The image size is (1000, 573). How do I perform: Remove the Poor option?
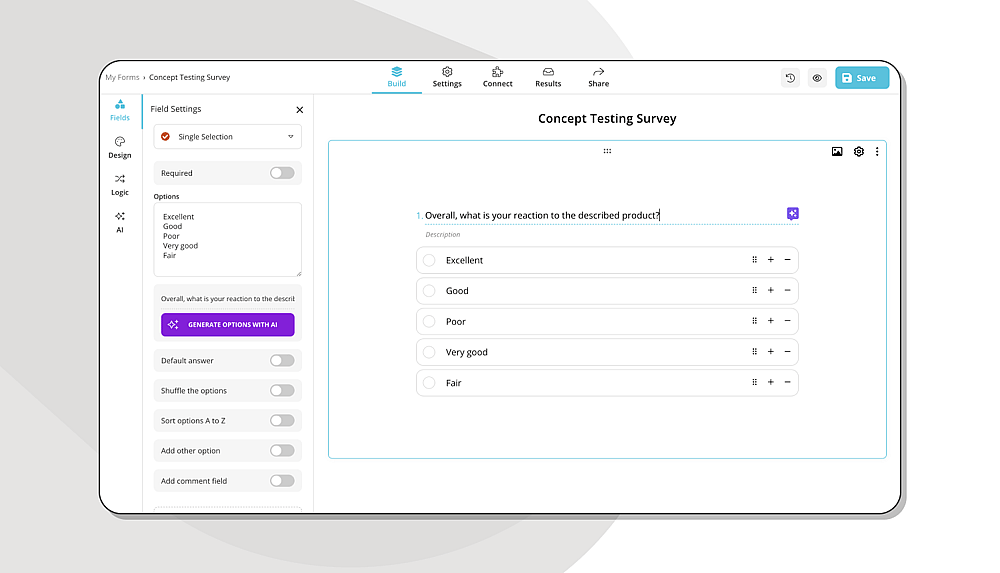788,321
